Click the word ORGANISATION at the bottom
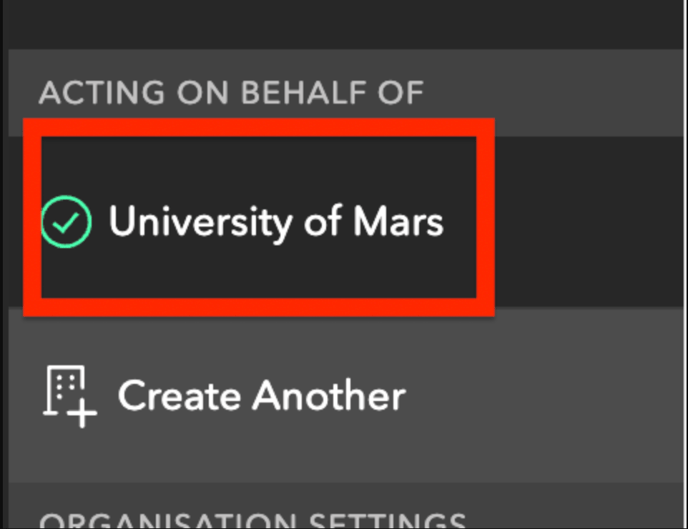Image resolution: width=688 pixels, height=529 pixels. pyautogui.click(x=168, y=520)
